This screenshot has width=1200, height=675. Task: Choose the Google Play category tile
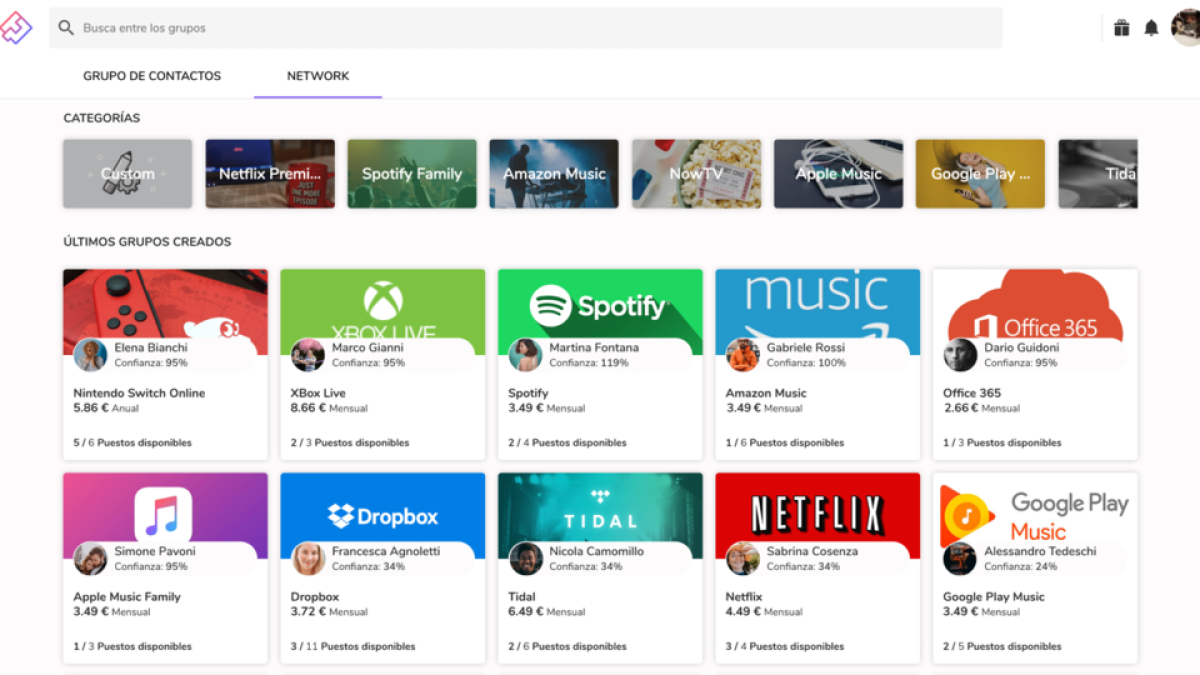(980, 174)
